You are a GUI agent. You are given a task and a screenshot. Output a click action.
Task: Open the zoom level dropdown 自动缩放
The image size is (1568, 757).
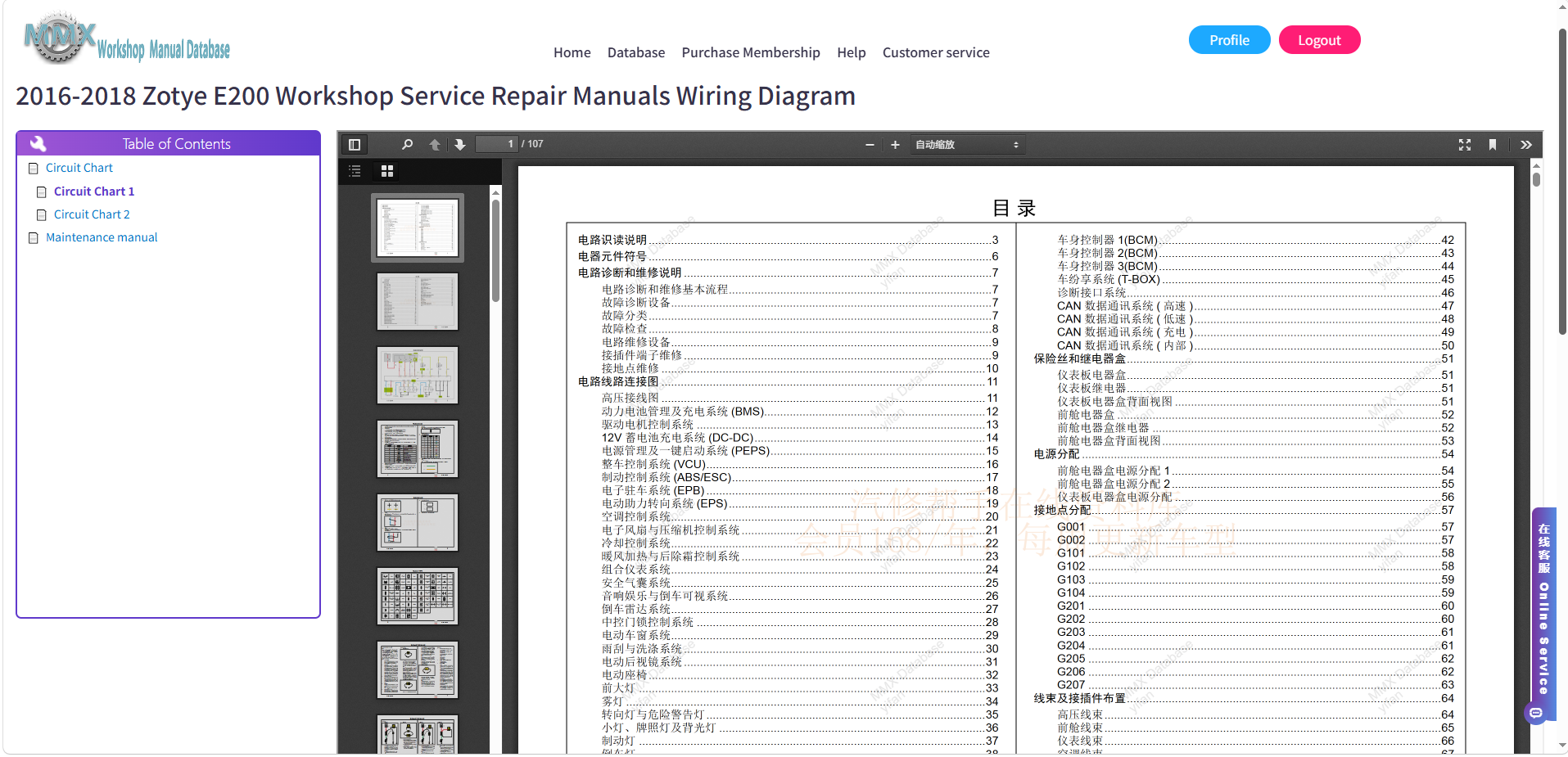click(967, 145)
